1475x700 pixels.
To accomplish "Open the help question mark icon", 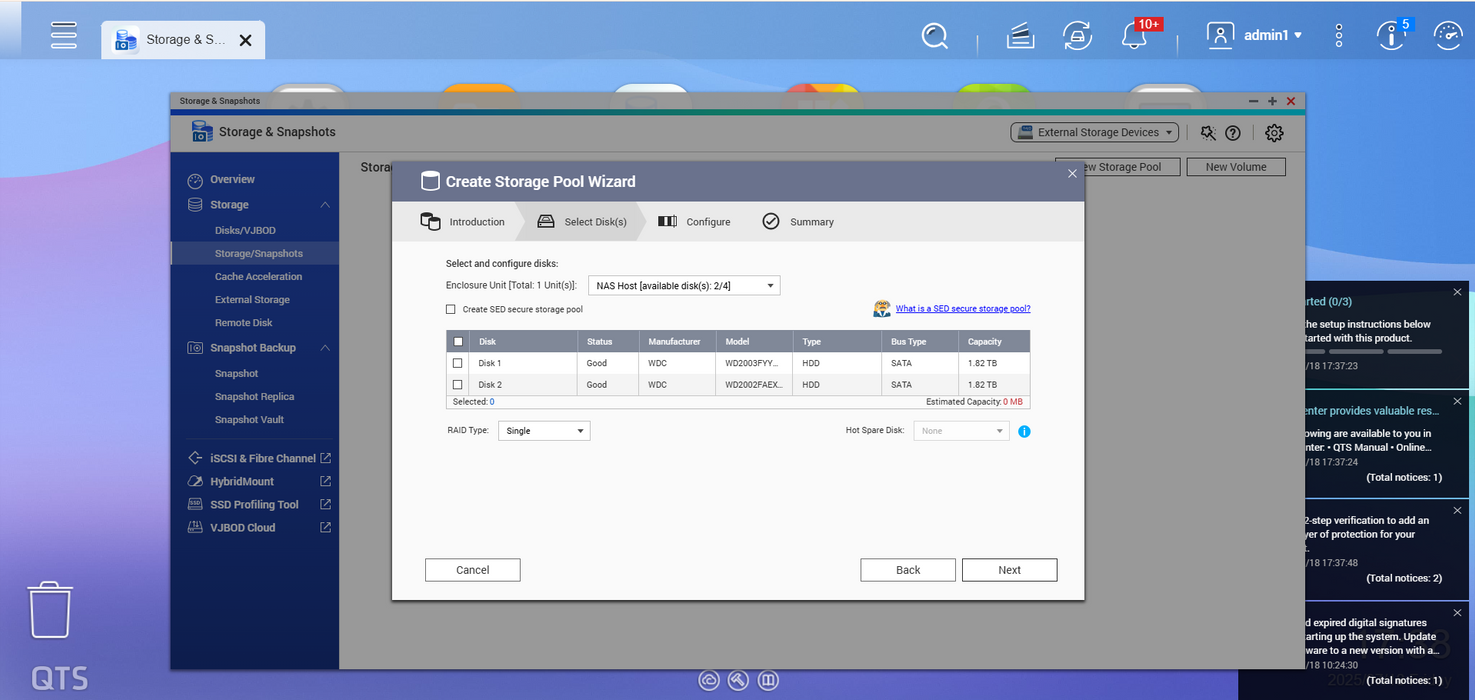I will [1233, 133].
